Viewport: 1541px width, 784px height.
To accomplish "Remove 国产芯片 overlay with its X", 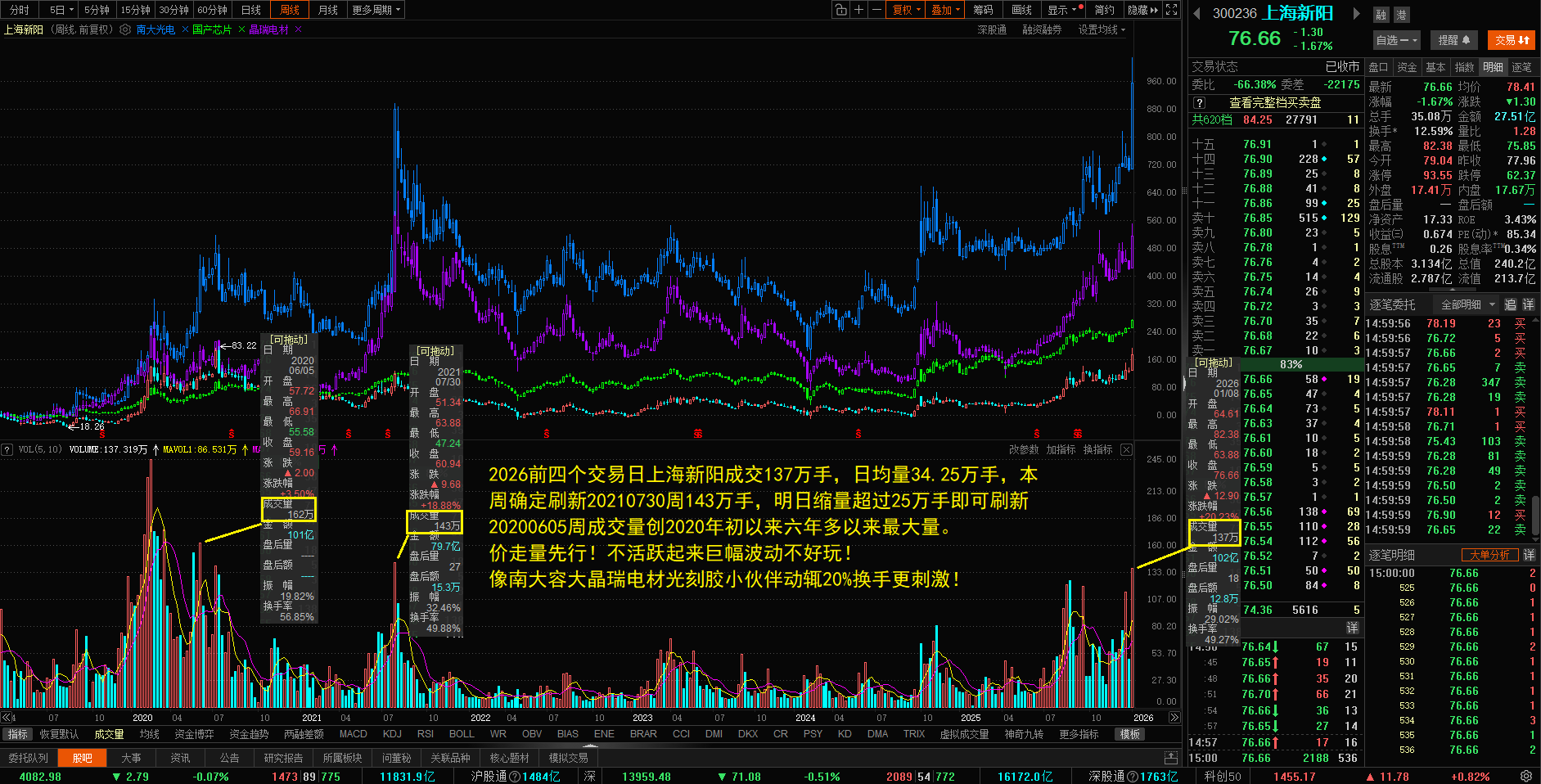I will 241,29.
